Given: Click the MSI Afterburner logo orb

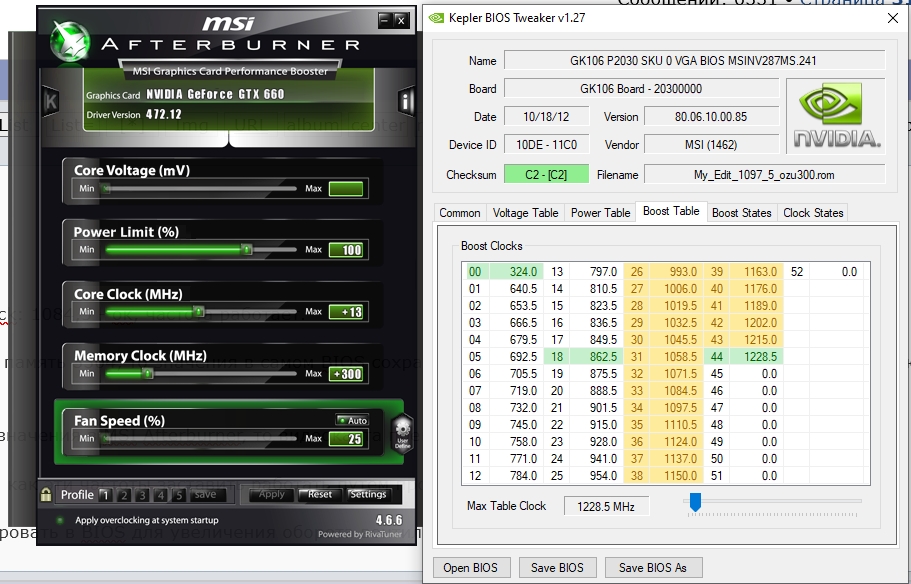Looking at the screenshot, I should 70,42.
